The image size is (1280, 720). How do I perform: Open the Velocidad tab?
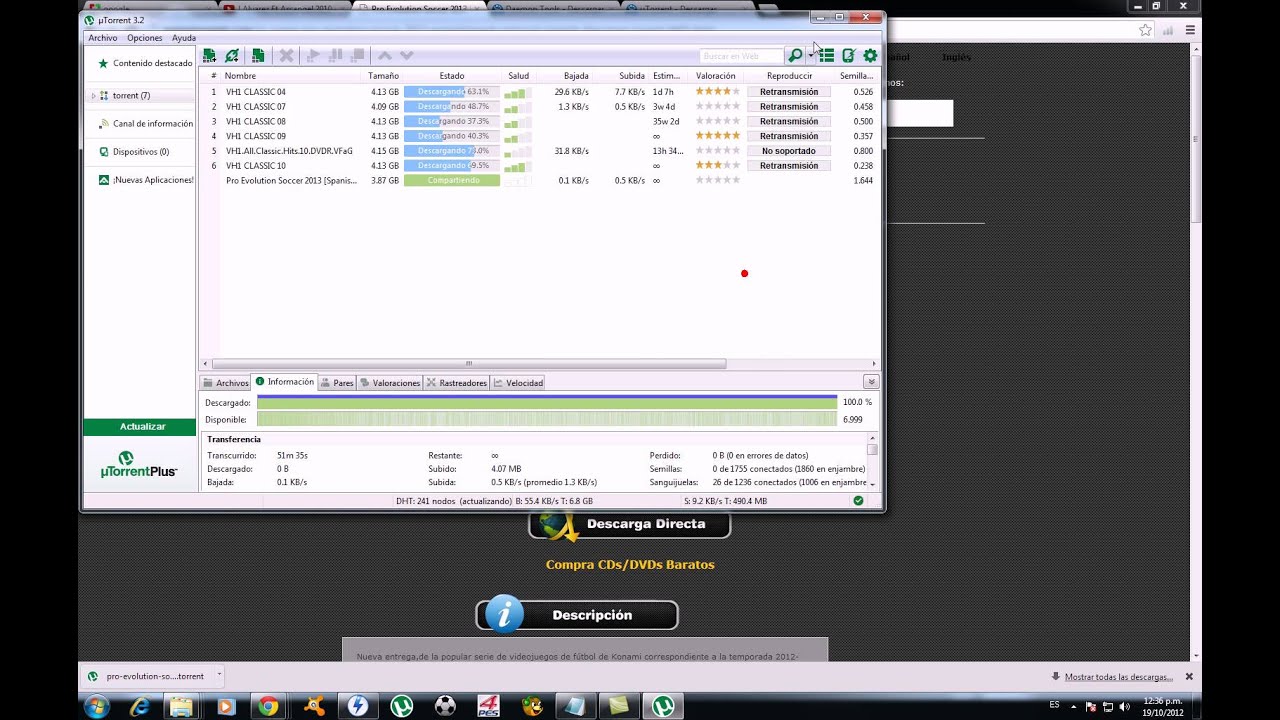click(x=518, y=383)
